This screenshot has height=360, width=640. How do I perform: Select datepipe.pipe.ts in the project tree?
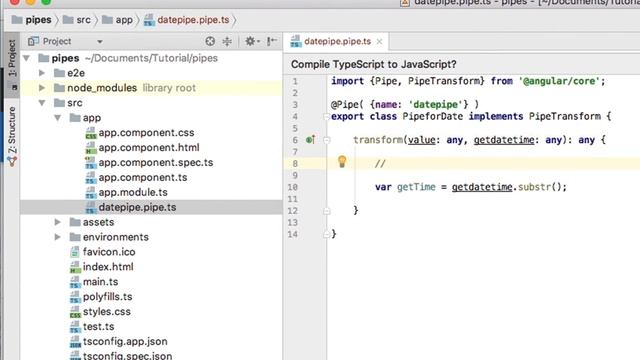coord(137,207)
